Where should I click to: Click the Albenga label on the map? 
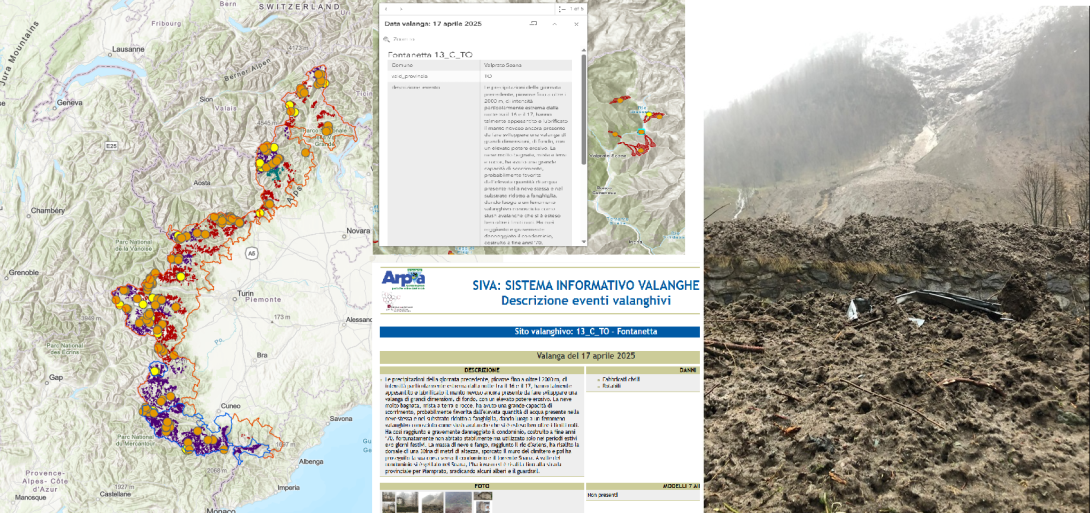coord(311,461)
